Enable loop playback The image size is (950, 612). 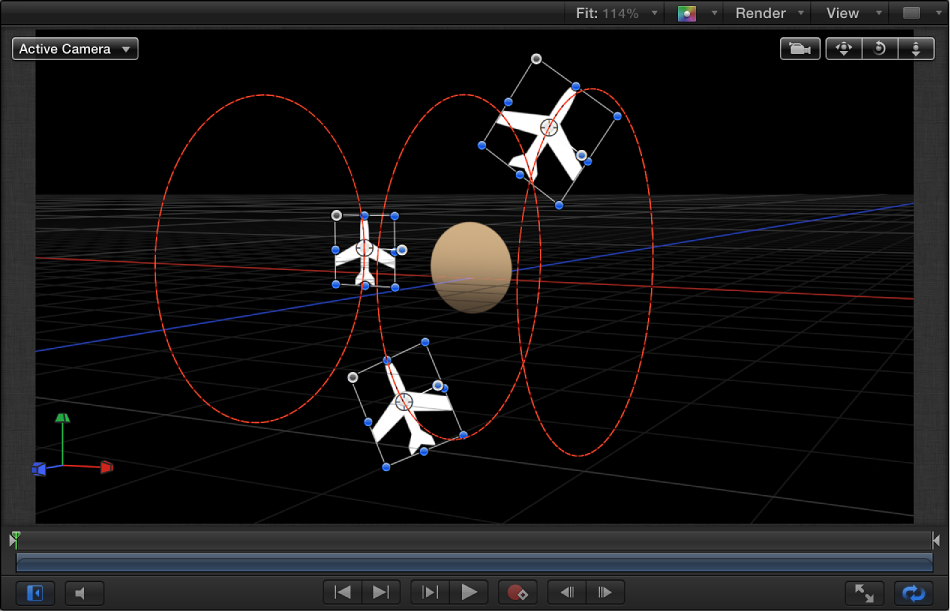913,592
